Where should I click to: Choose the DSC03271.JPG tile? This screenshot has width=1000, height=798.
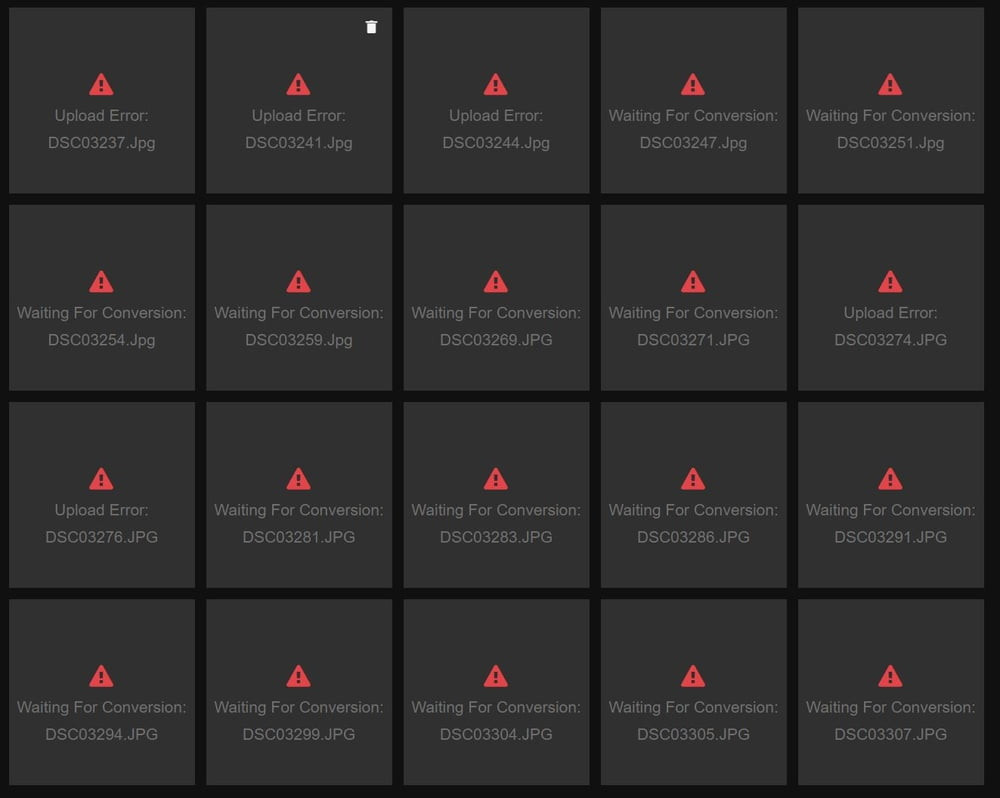click(x=692, y=297)
